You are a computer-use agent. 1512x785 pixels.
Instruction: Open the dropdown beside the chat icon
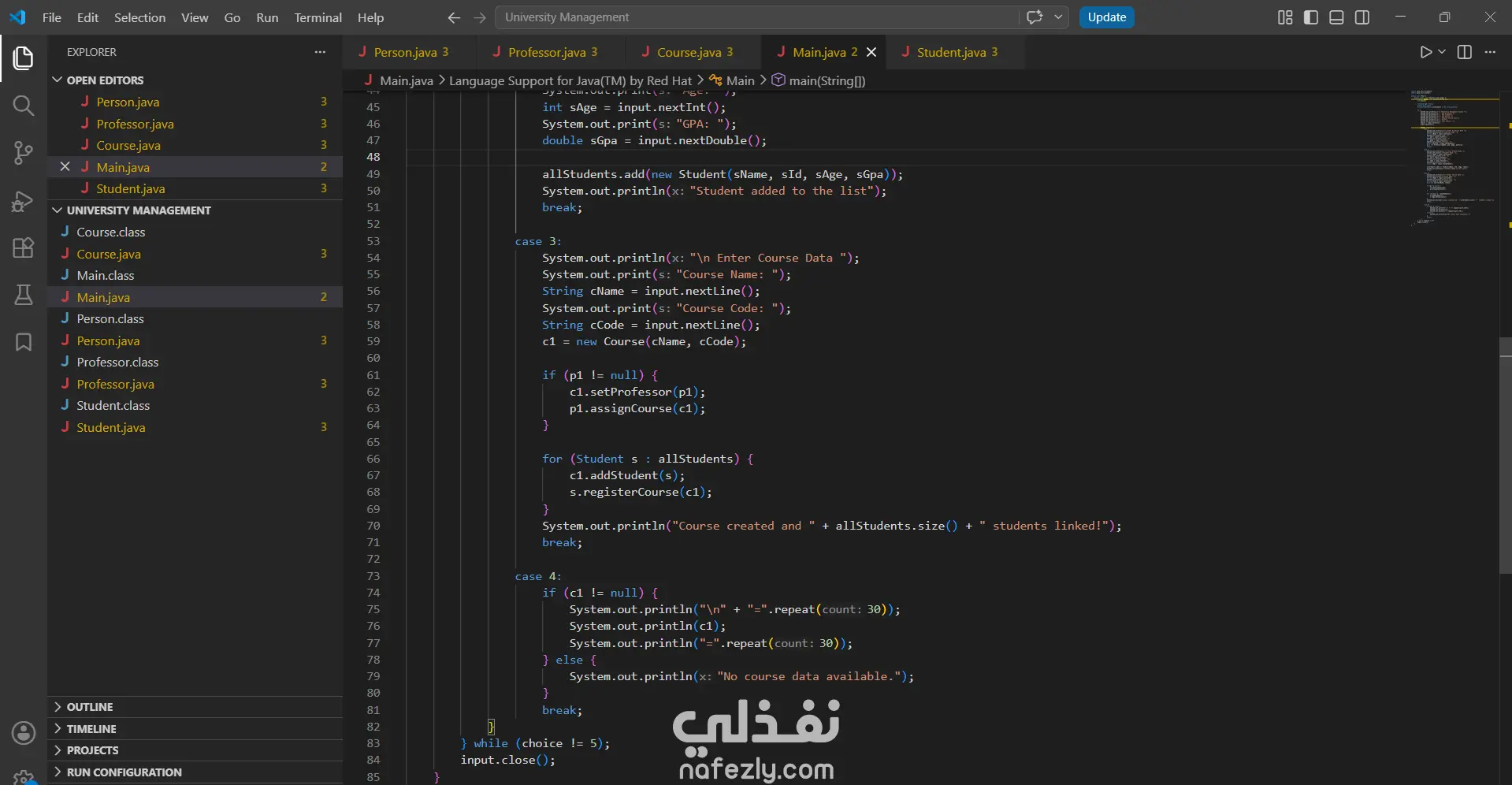(1058, 17)
